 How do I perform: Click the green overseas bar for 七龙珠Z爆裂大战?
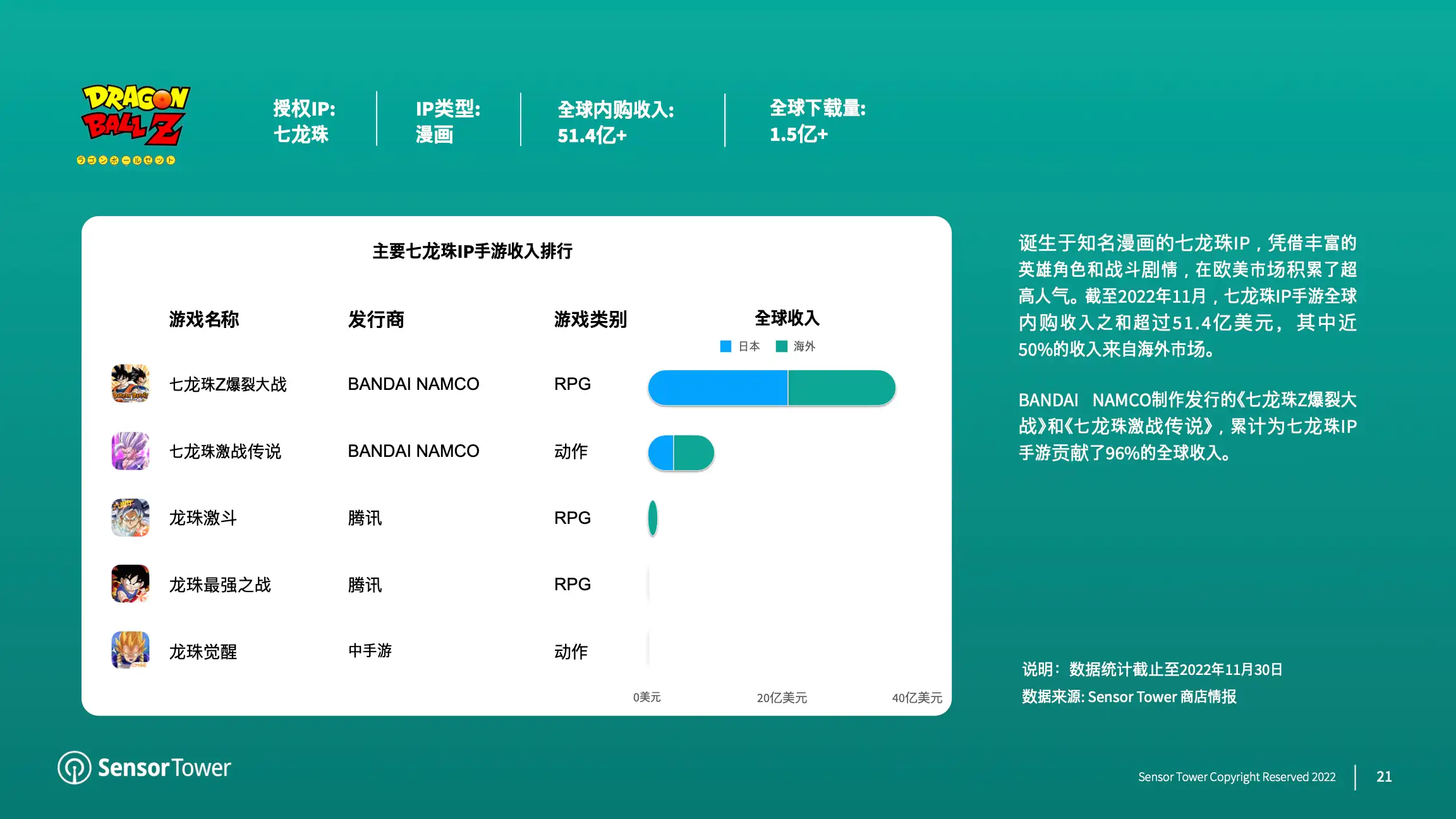tap(842, 387)
